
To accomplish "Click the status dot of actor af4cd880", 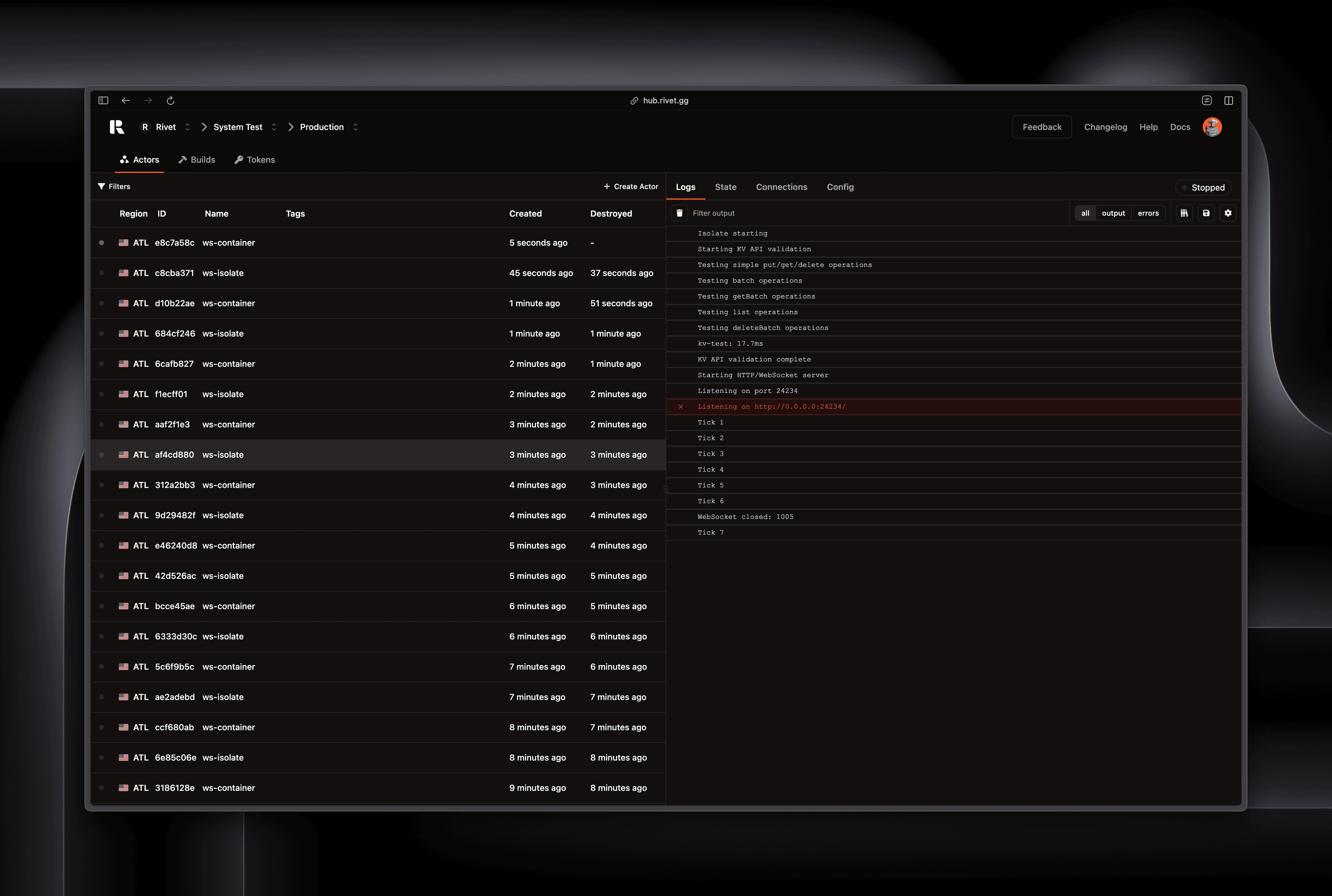I will 102,455.
